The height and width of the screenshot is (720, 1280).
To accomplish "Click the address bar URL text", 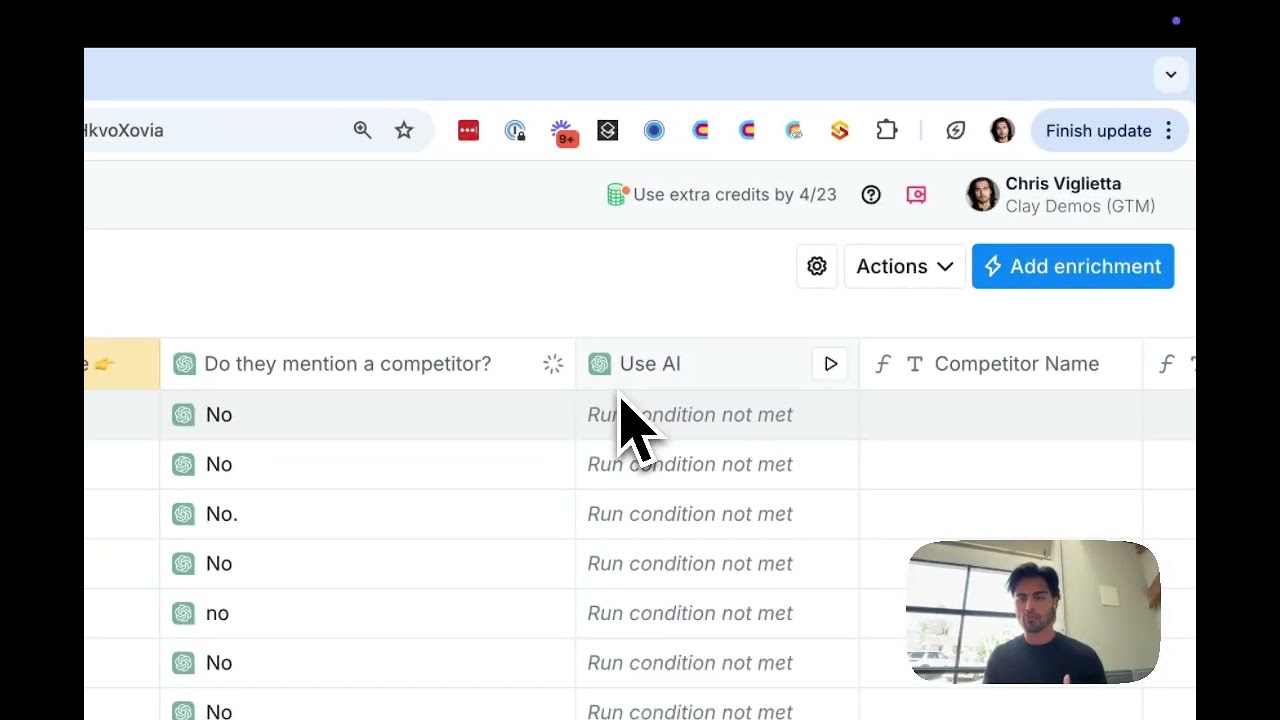I will (124, 130).
